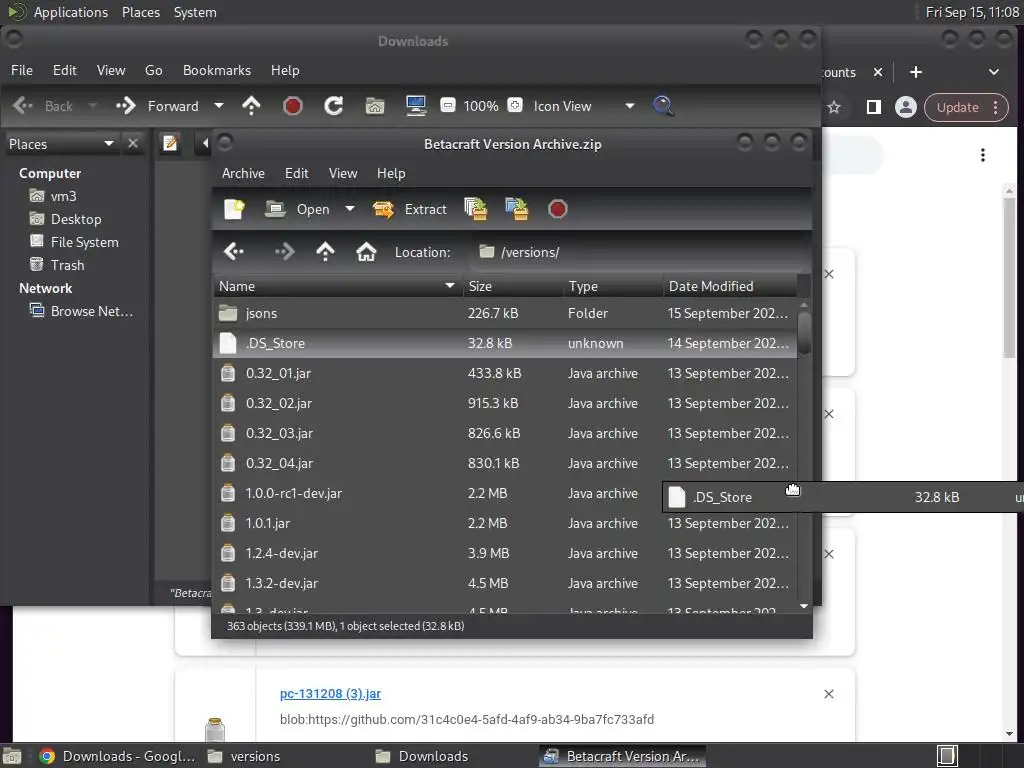Click scroll-down arrow of archive list

coord(804,606)
